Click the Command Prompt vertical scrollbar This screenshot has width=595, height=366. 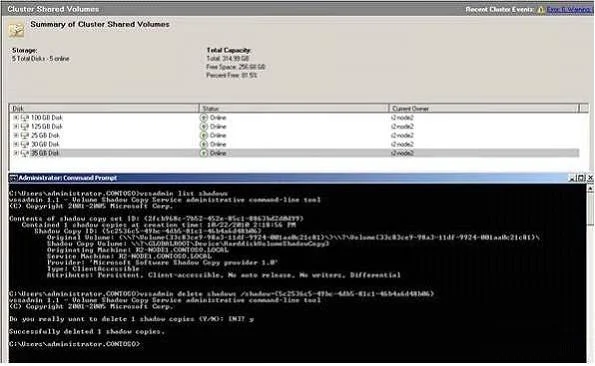click(x=590, y=273)
